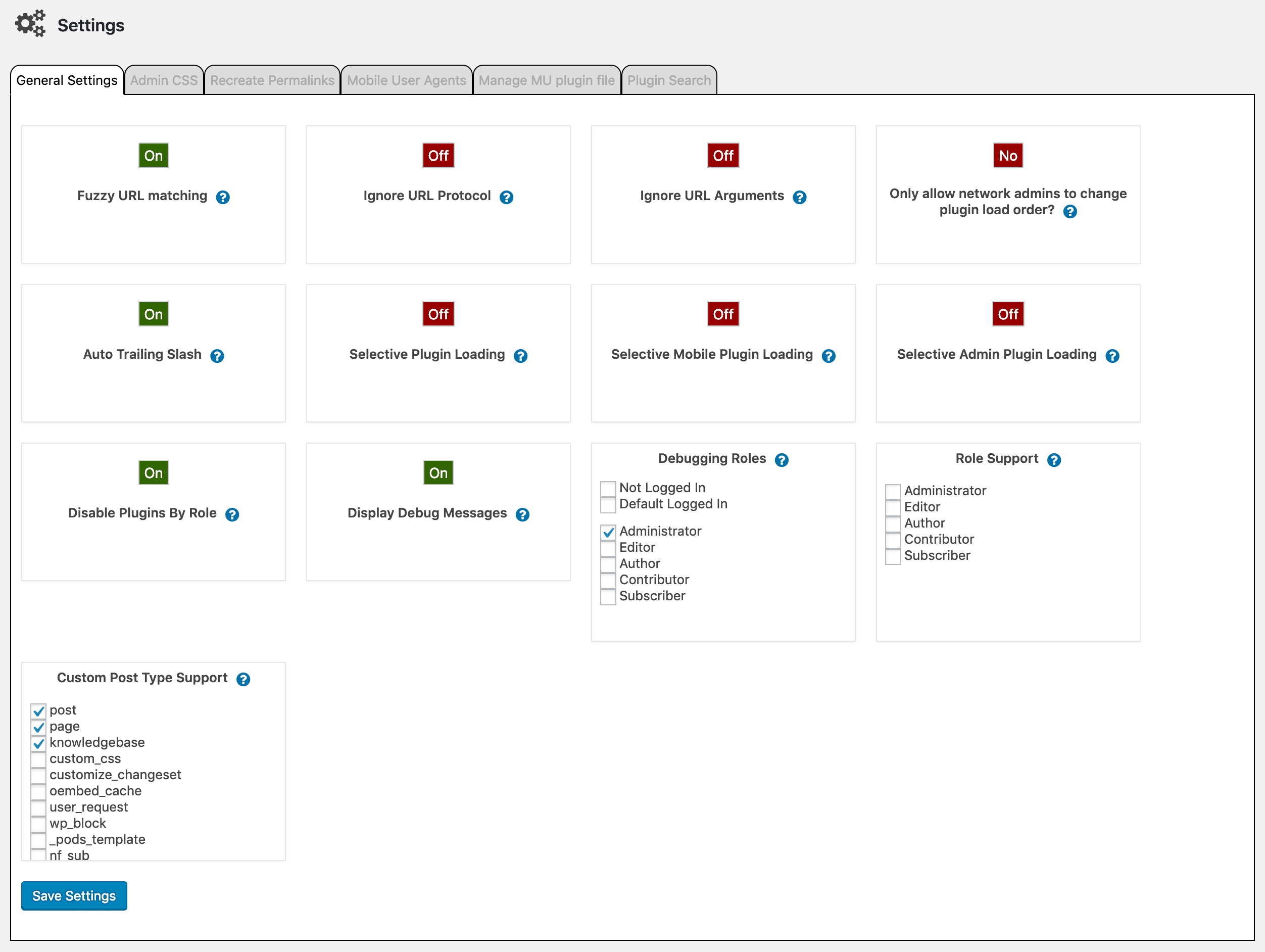
Task: Switch to the Mobile User Agents tab
Action: coord(406,80)
